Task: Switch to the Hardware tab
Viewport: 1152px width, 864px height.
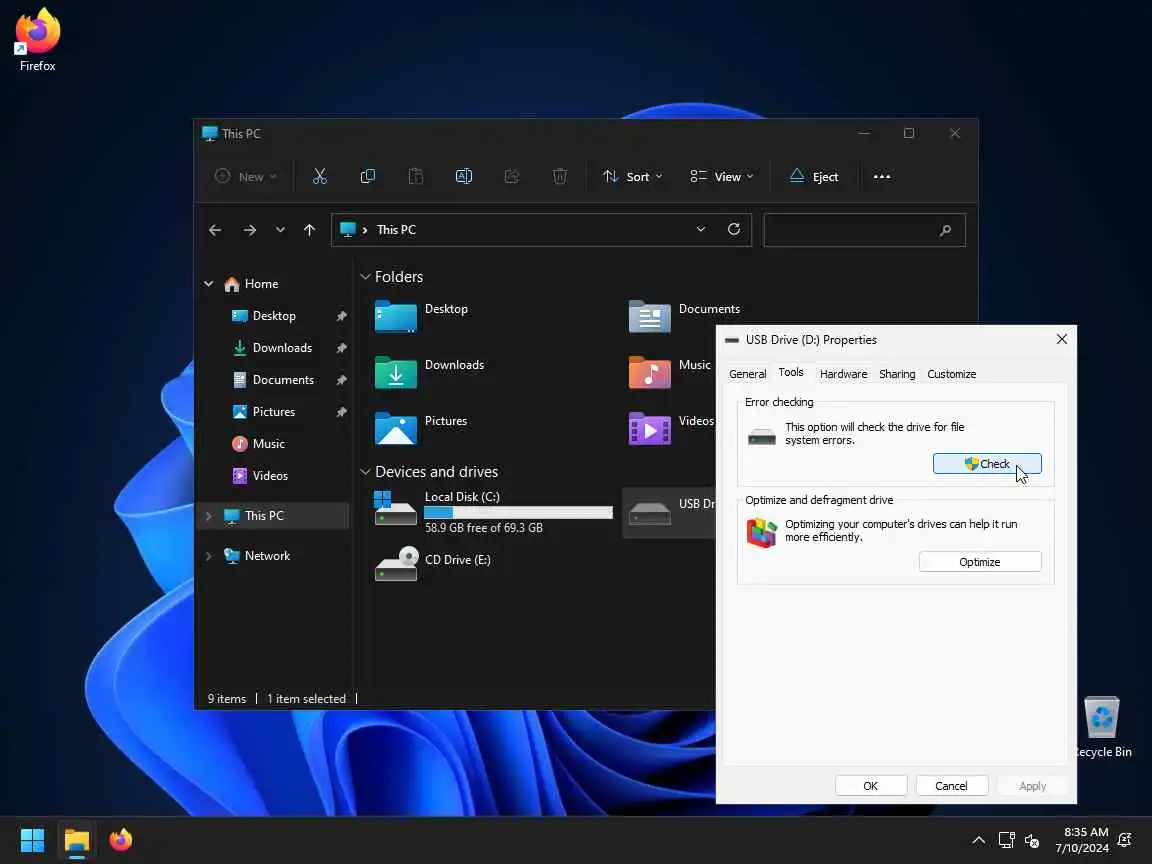Action: click(x=843, y=374)
